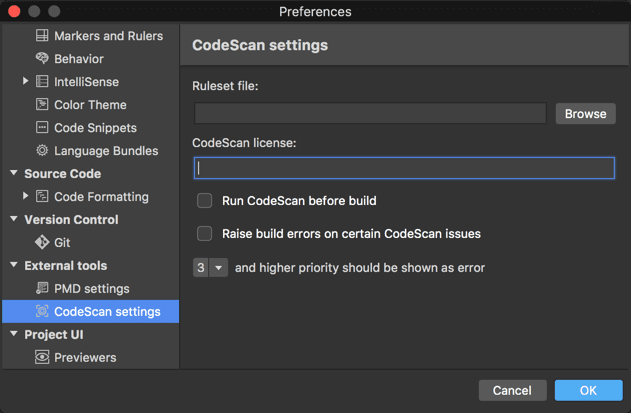The image size is (631, 413).
Task: Expand the IntelliSense tree node
Action: coord(25,81)
